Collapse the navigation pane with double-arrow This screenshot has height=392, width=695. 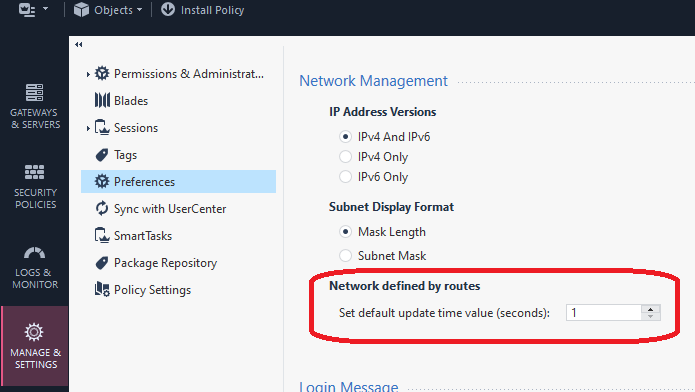pos(78,44)
